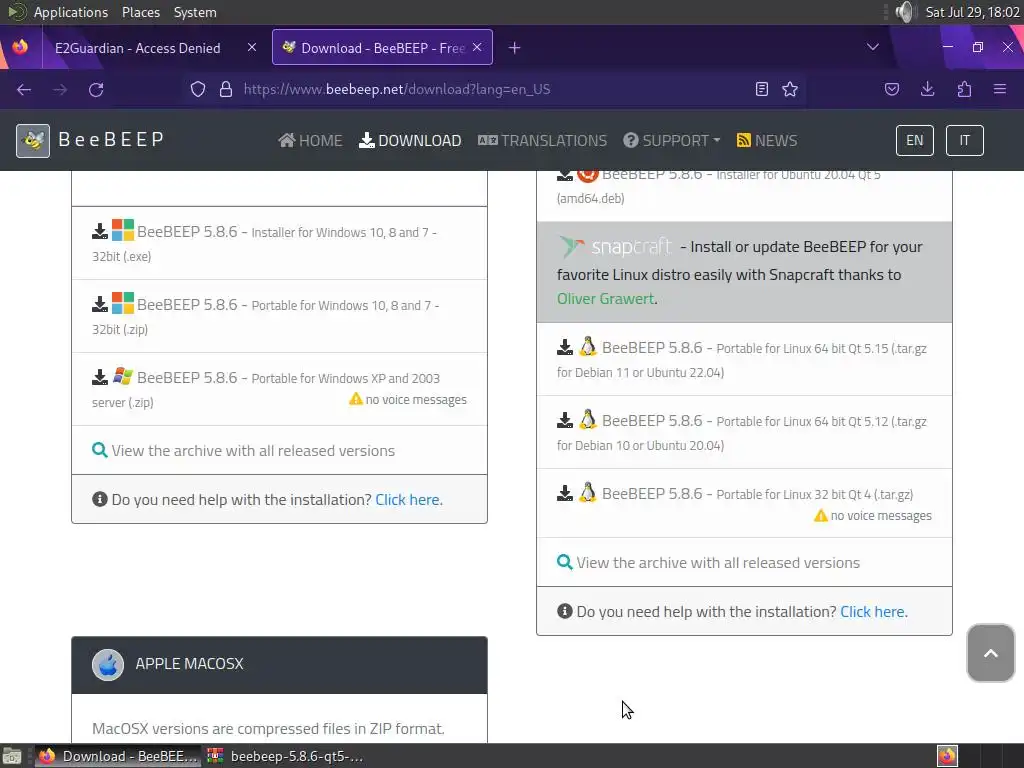This screenshot has height=768, width=1024.
Task: Bookmark this page with the star icon
Action: [x=790, y=89]
